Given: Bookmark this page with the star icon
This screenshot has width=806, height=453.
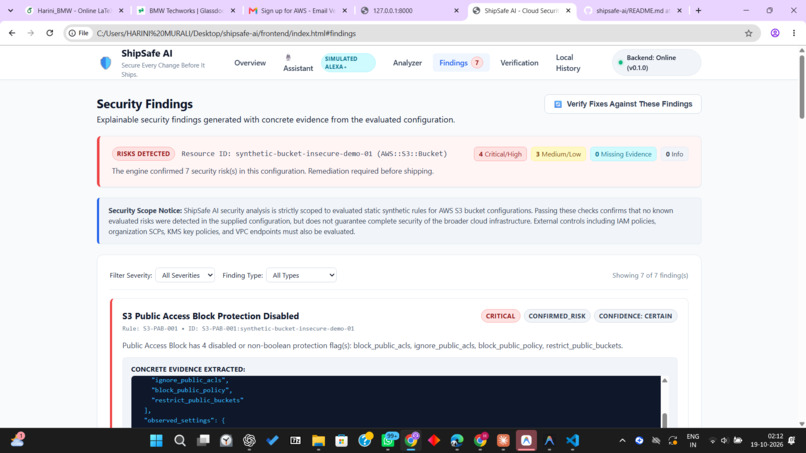Looking at the screenshot, I should click(748, 33).
